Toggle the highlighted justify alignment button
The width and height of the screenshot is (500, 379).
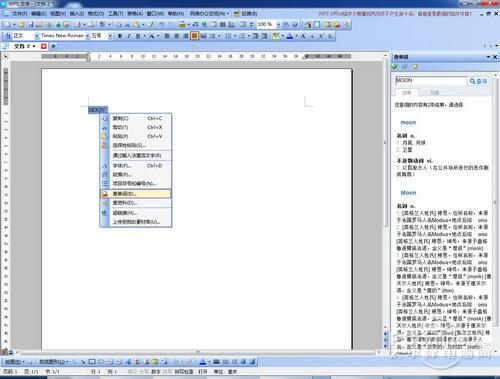195,36
